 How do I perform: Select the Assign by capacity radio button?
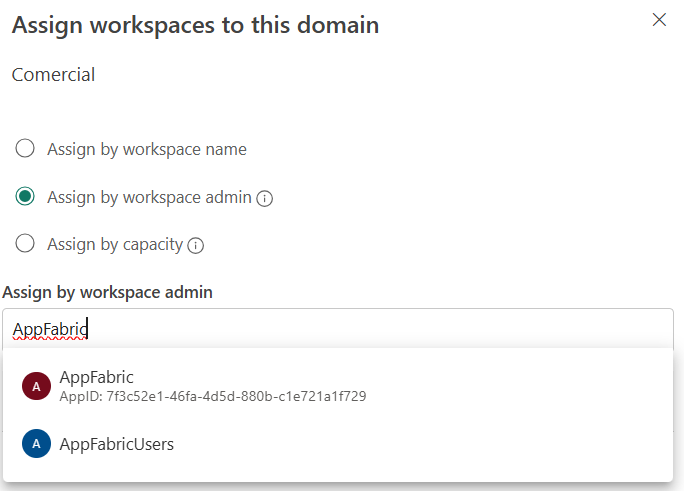(26, 244)
